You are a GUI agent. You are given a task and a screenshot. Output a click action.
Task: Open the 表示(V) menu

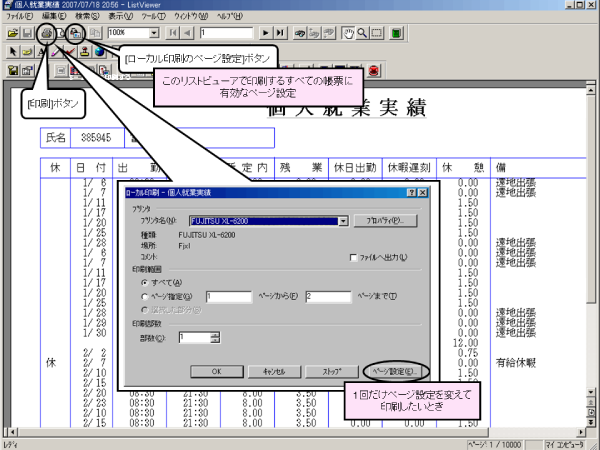(x=120, y=17)
